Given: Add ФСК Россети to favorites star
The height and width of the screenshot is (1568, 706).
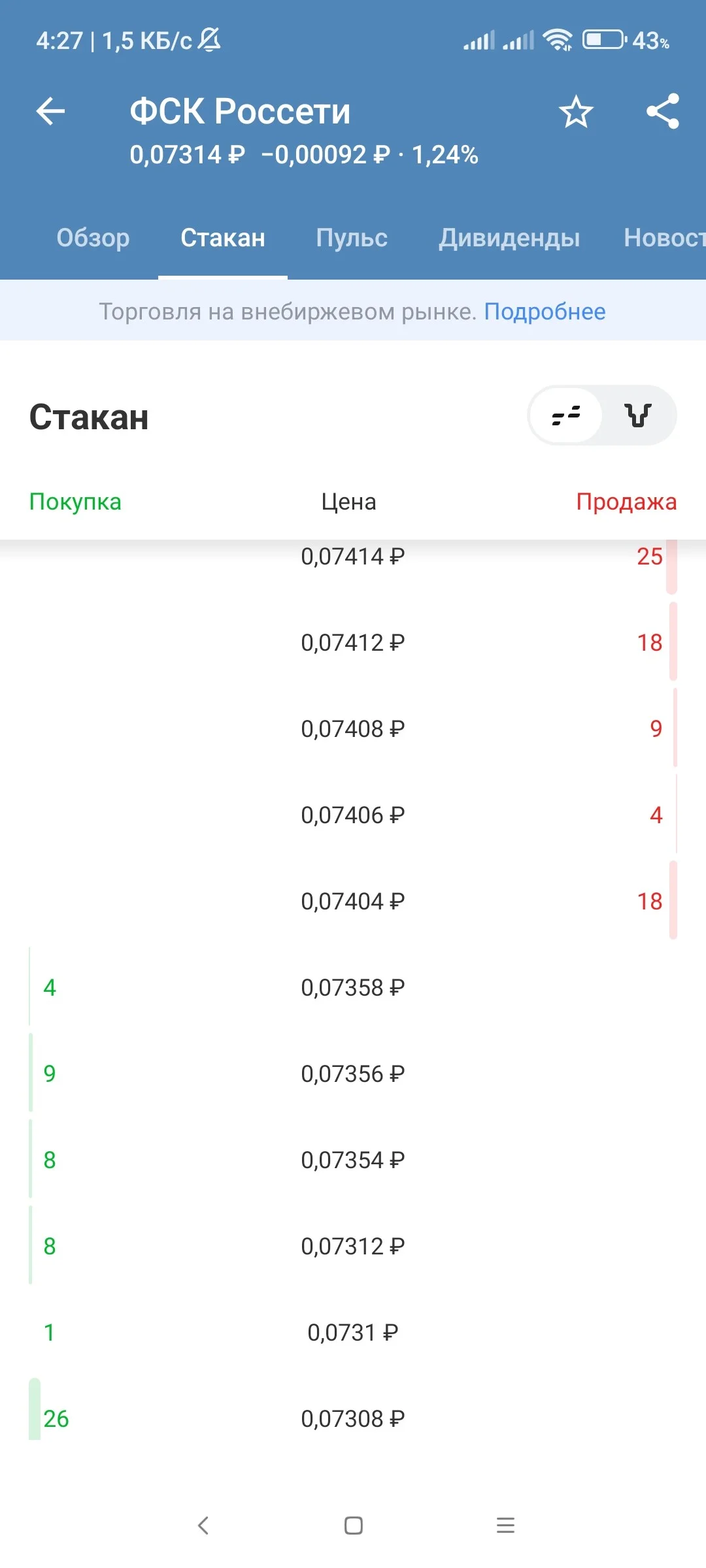Looking at the screenshot, I should click(576, 111).
